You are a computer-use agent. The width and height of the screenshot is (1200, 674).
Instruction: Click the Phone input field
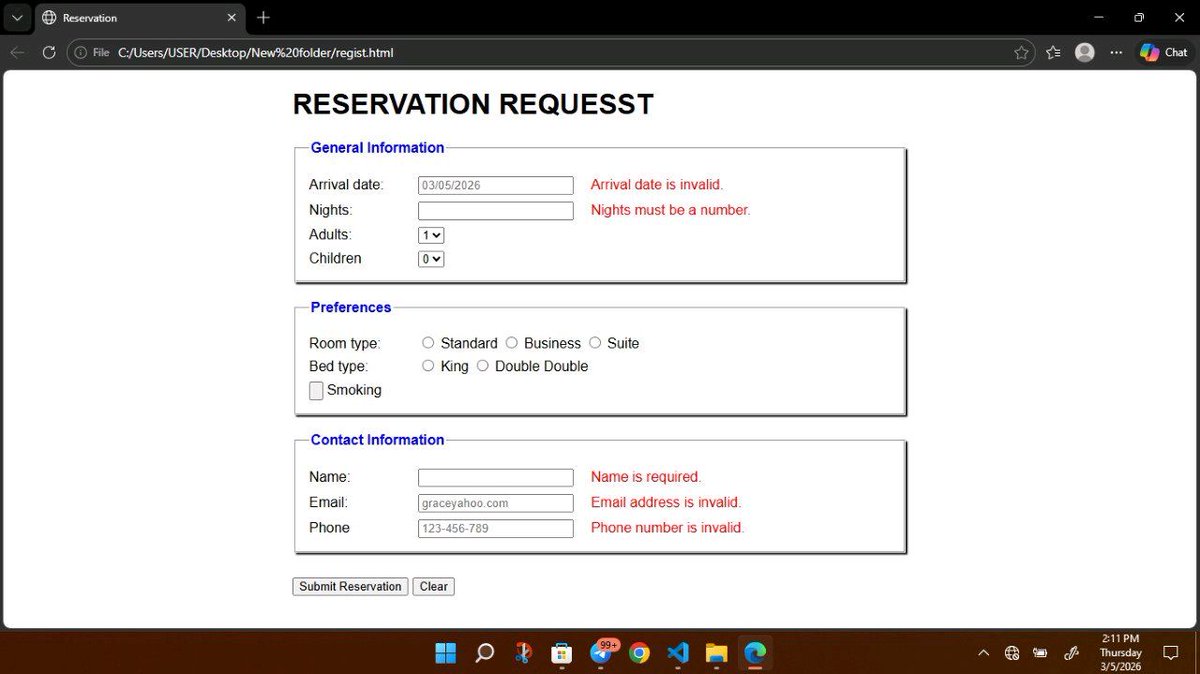pos(495,528)
